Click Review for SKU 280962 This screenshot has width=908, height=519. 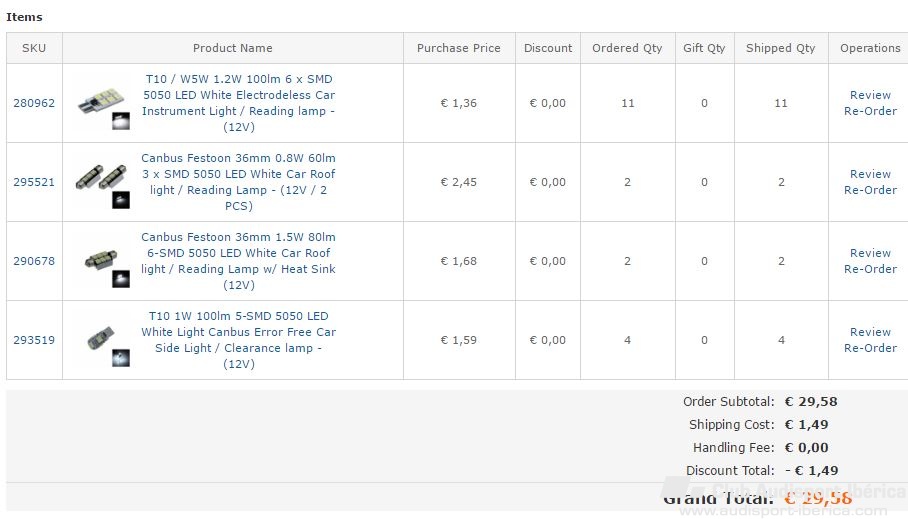870,95
